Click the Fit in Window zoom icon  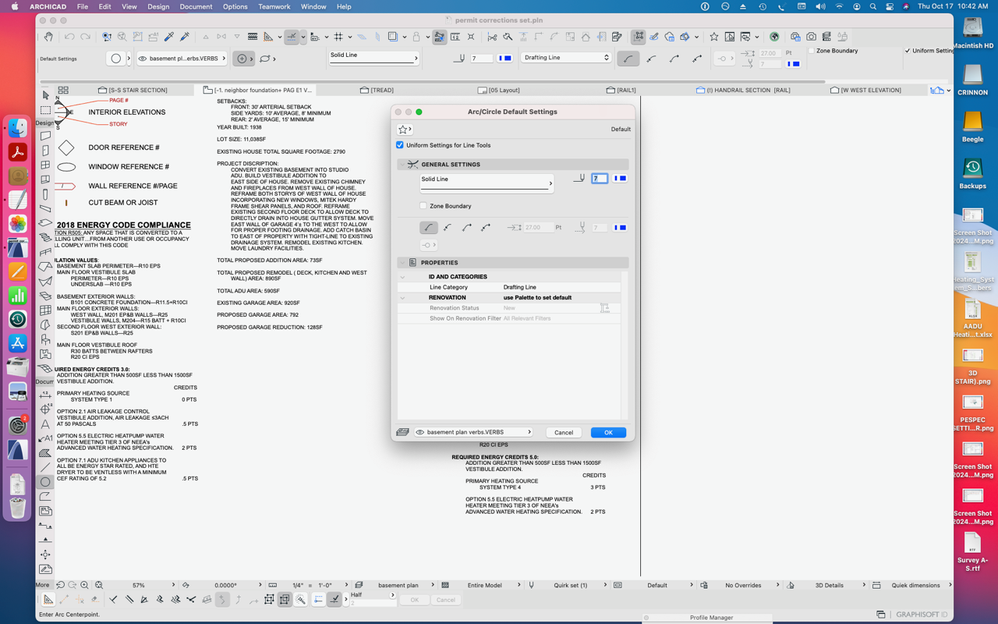click(x=99, y=585)
